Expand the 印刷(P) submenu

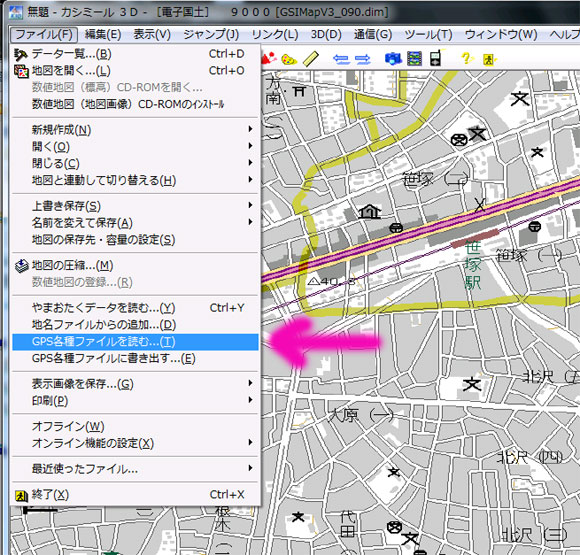click(135, 401)
